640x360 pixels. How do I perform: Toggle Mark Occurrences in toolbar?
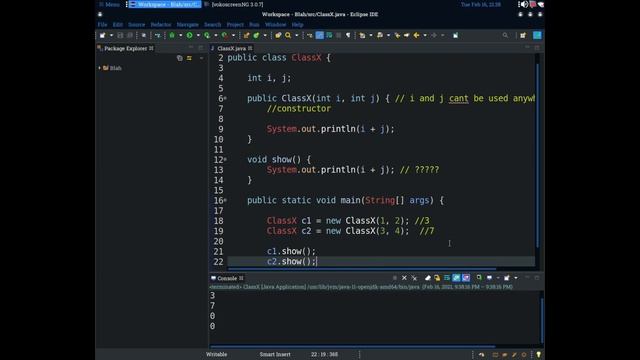tap(320, 36)
